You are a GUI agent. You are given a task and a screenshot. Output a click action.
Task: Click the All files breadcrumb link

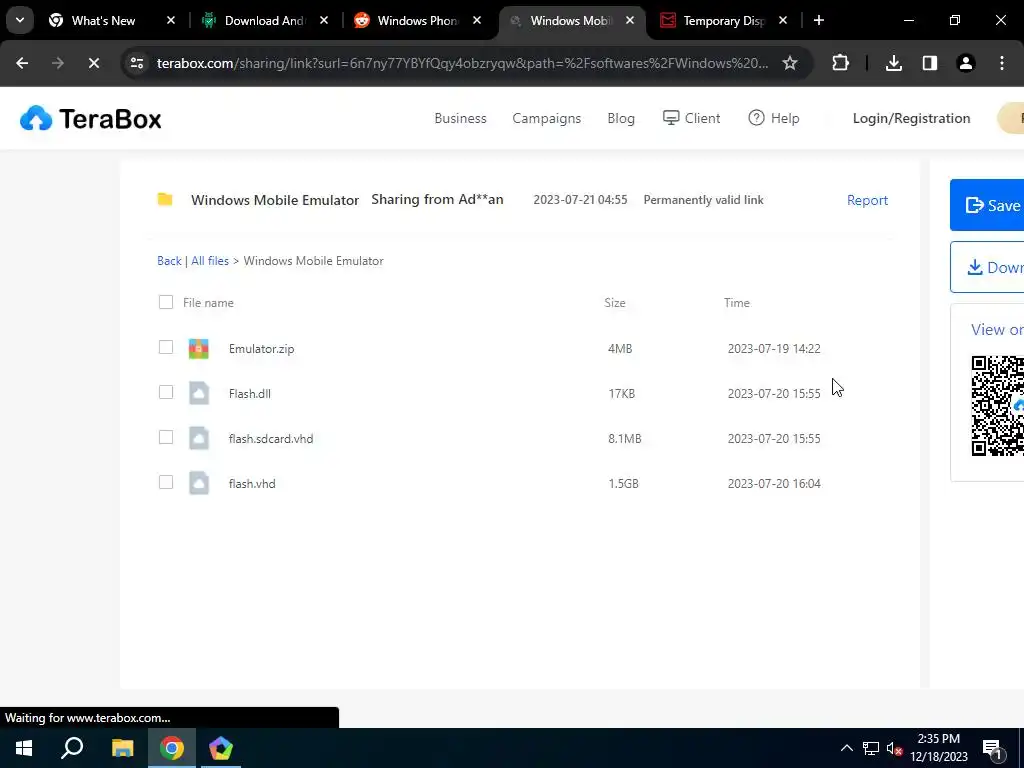(210, 261)
